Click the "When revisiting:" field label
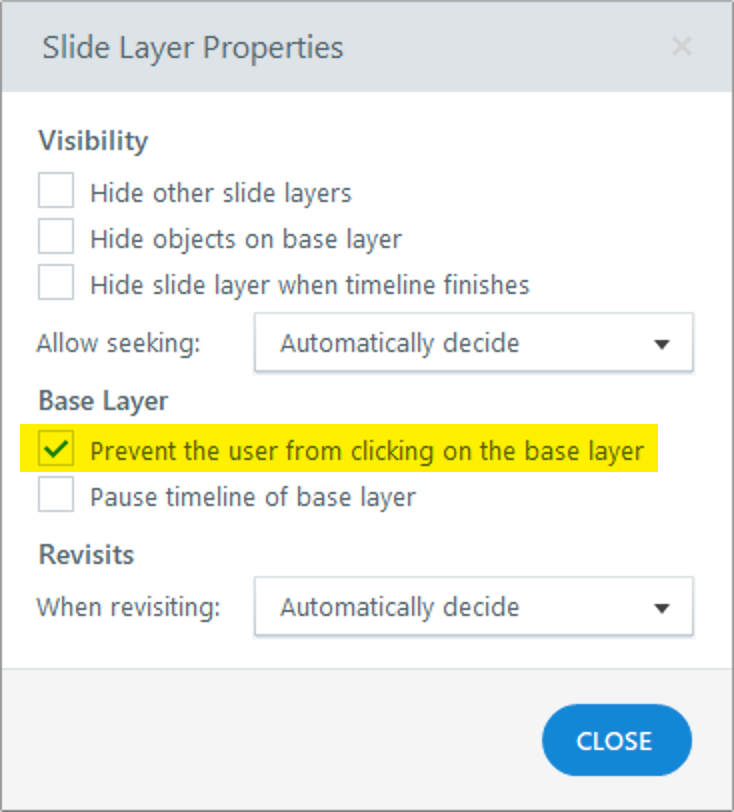Image resolution: width=734 pixels, height=812 pixels. point(128,607)
